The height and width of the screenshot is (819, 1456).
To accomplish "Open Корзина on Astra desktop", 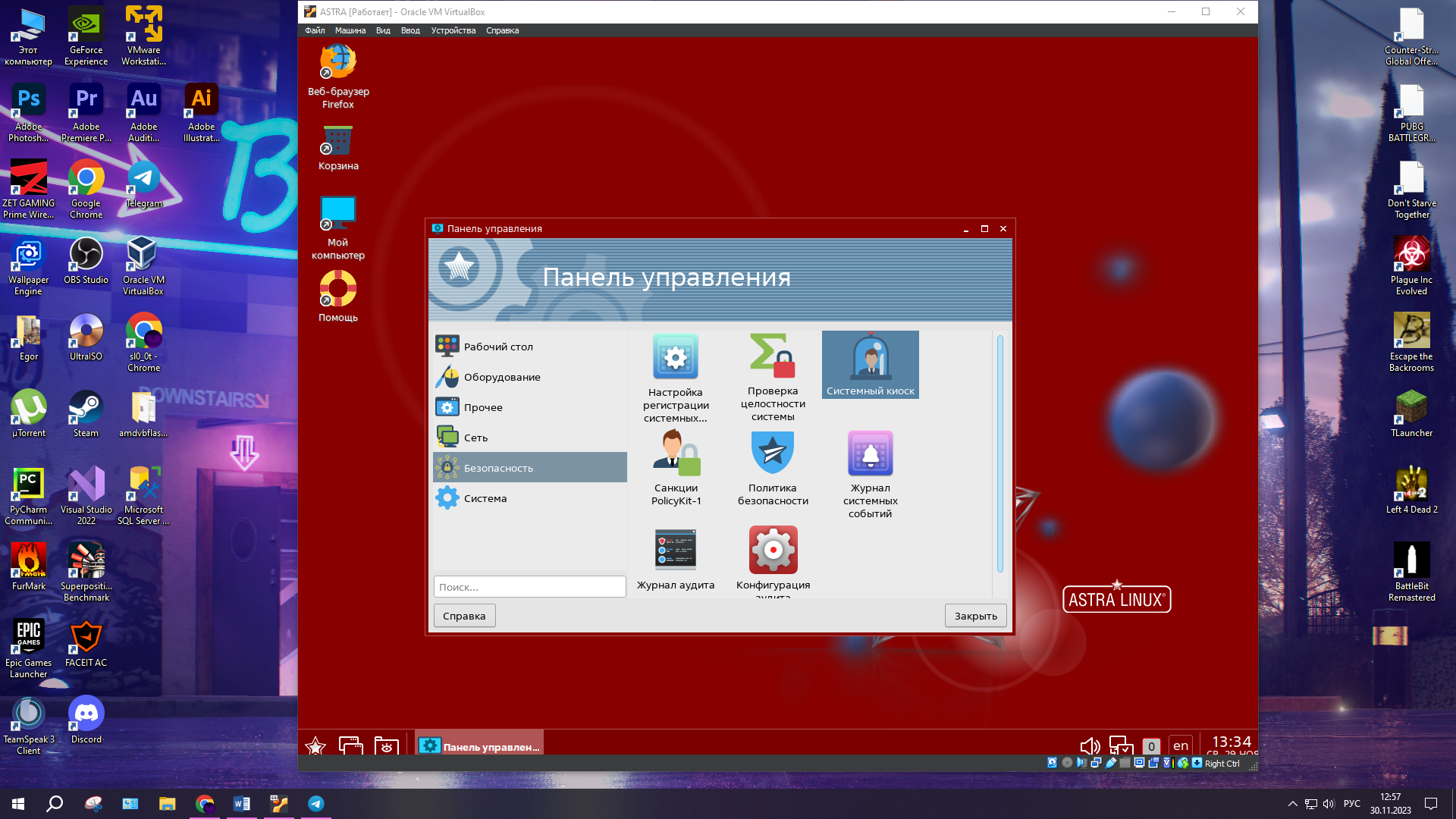I will (338, 146).
